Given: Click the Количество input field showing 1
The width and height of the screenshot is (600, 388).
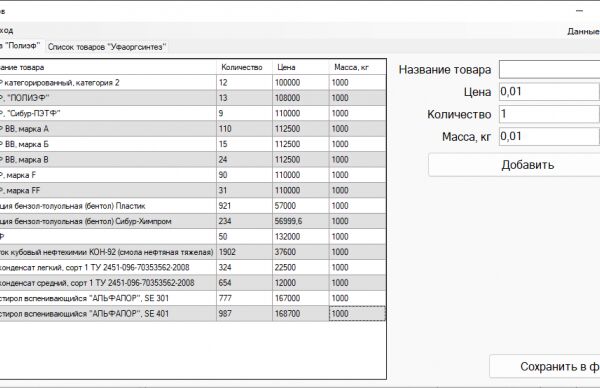Looking at the screenshot, I should (x=549, y=114).
